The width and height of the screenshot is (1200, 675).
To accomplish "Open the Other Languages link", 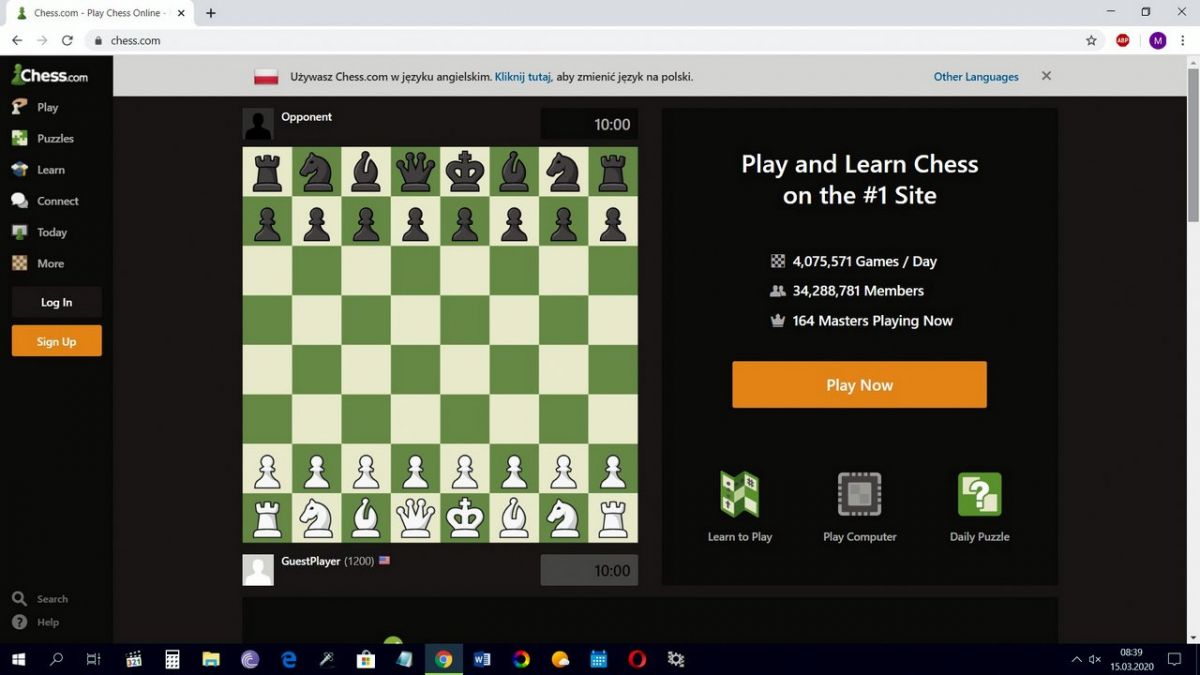I will pos(976,77).
